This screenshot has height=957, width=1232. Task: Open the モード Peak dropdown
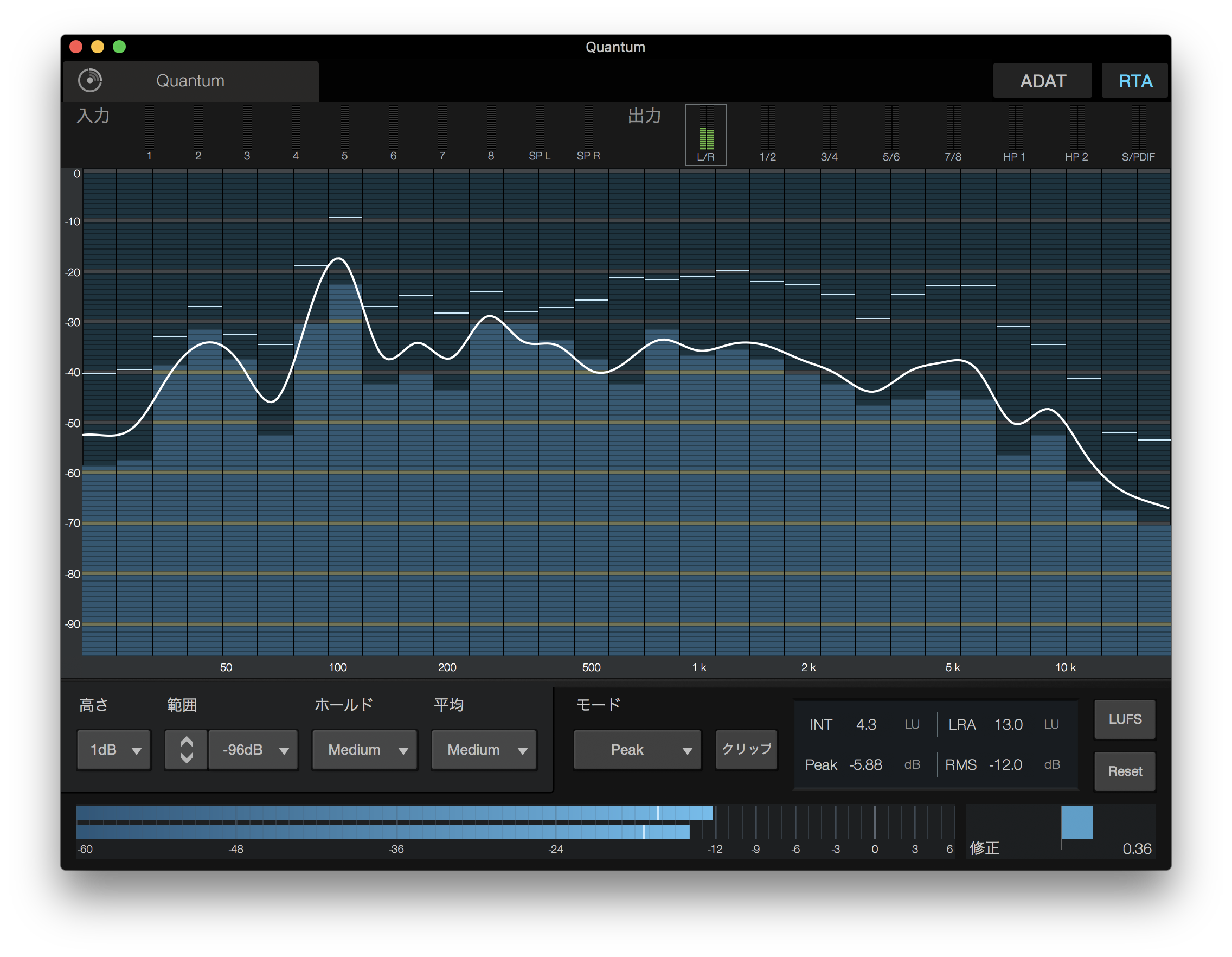click(x=638, y=750)
